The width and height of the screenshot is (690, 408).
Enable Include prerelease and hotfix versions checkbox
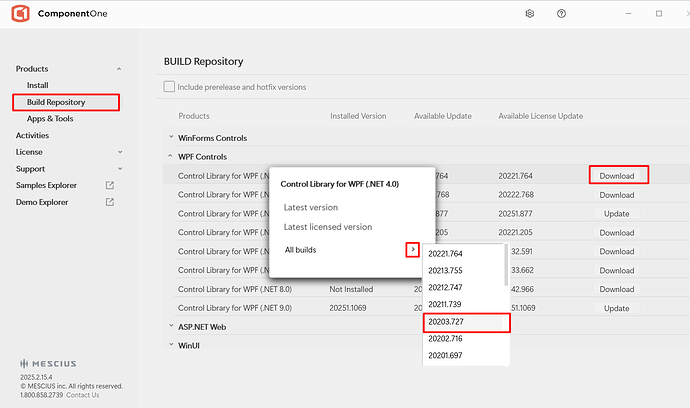pyautogui.click(x=169, y=86)
